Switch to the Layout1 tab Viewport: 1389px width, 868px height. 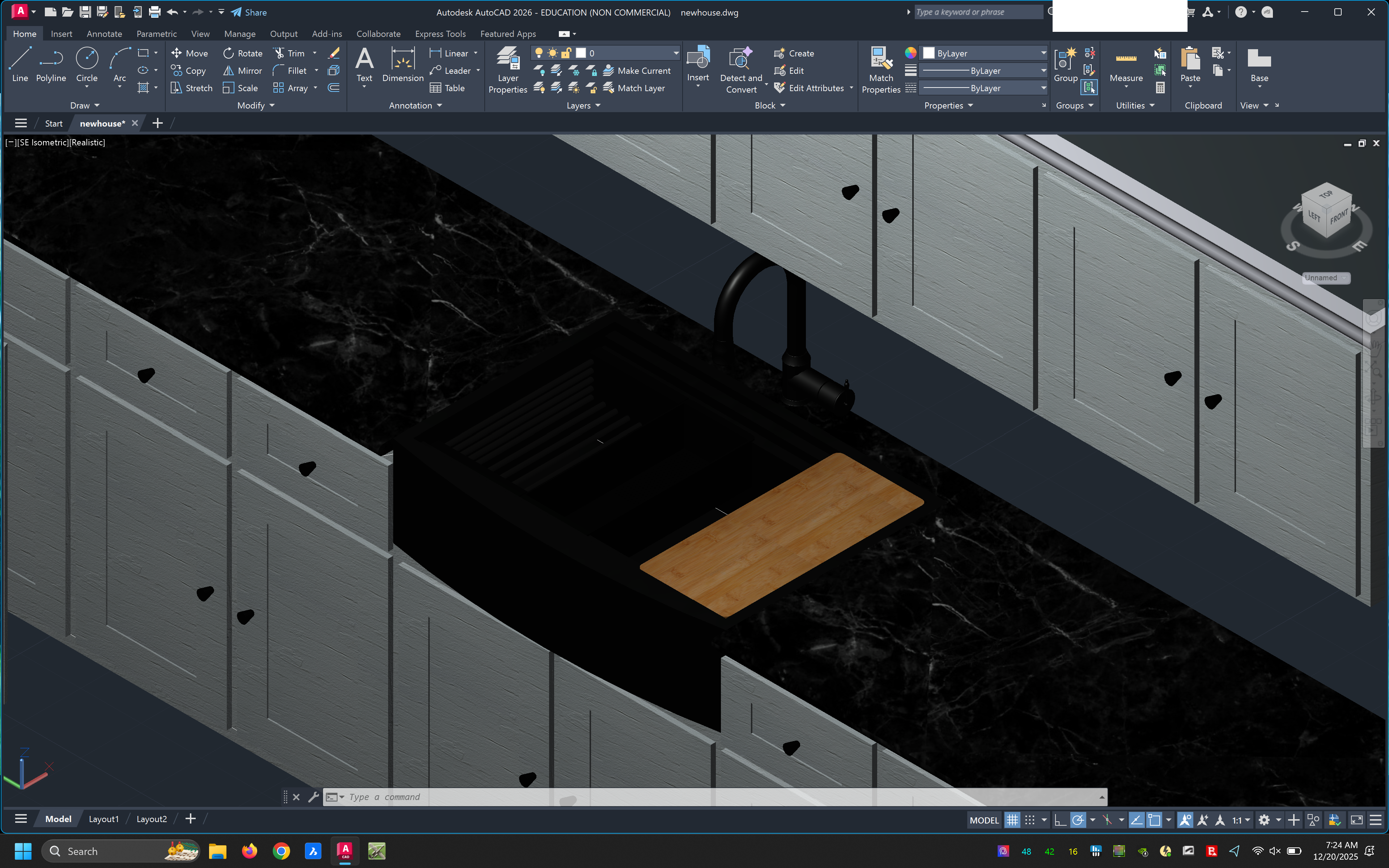coord(104,818)
